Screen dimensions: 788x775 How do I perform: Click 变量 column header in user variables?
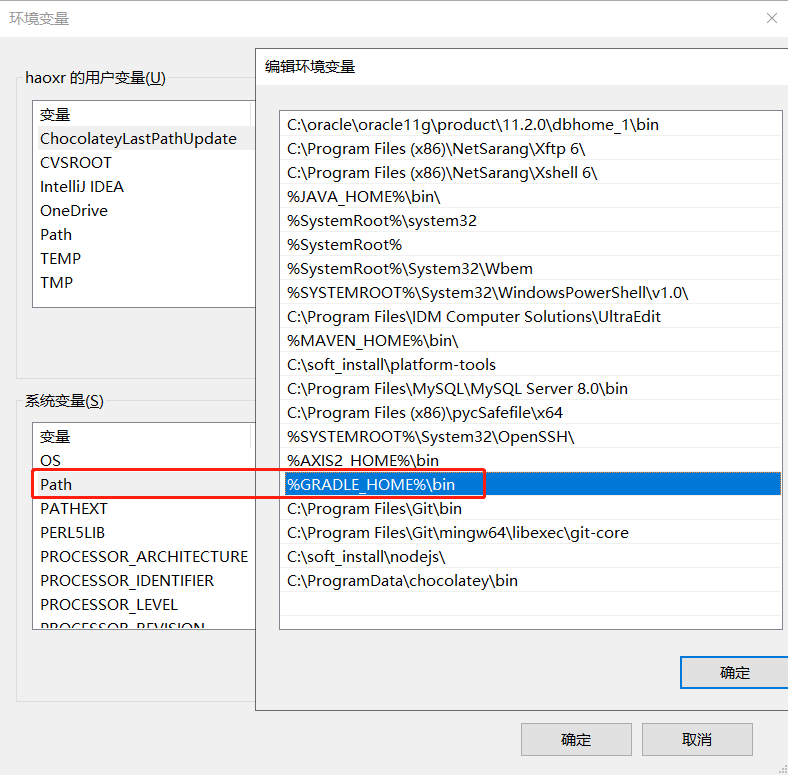[x=142, y=115]
